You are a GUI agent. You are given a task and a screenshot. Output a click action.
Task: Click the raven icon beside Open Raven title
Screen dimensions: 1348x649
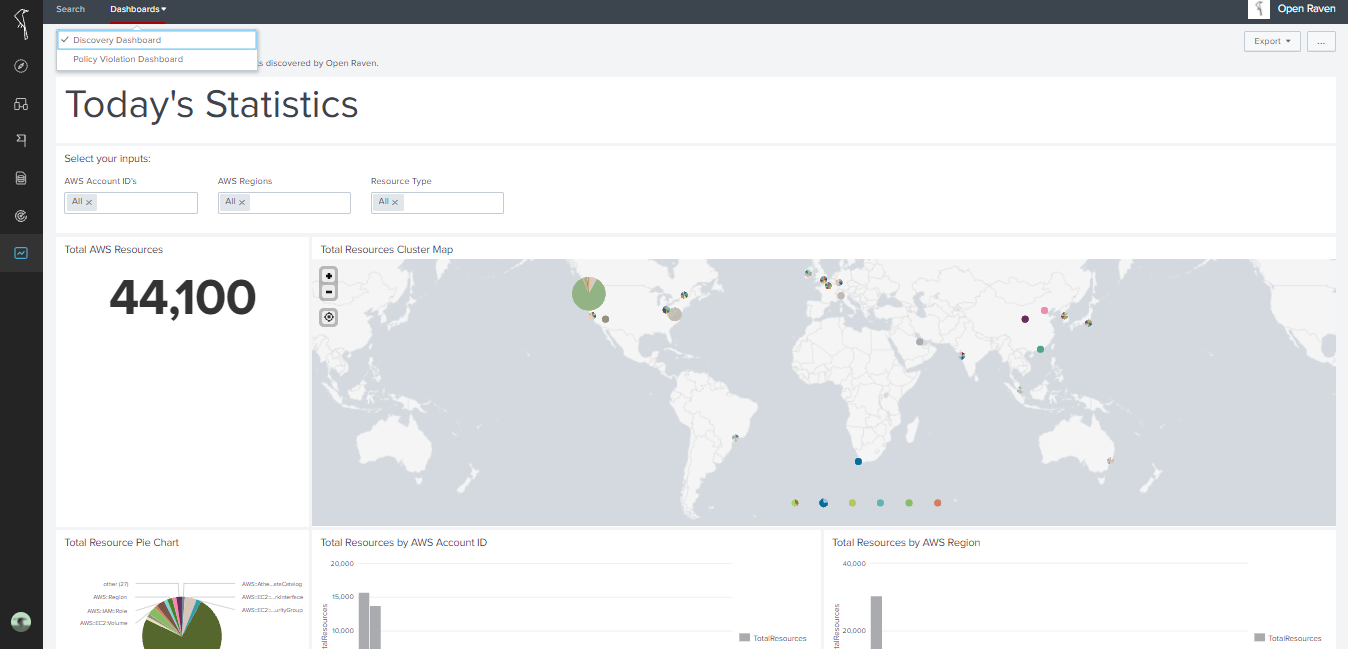pos(1259,9)
